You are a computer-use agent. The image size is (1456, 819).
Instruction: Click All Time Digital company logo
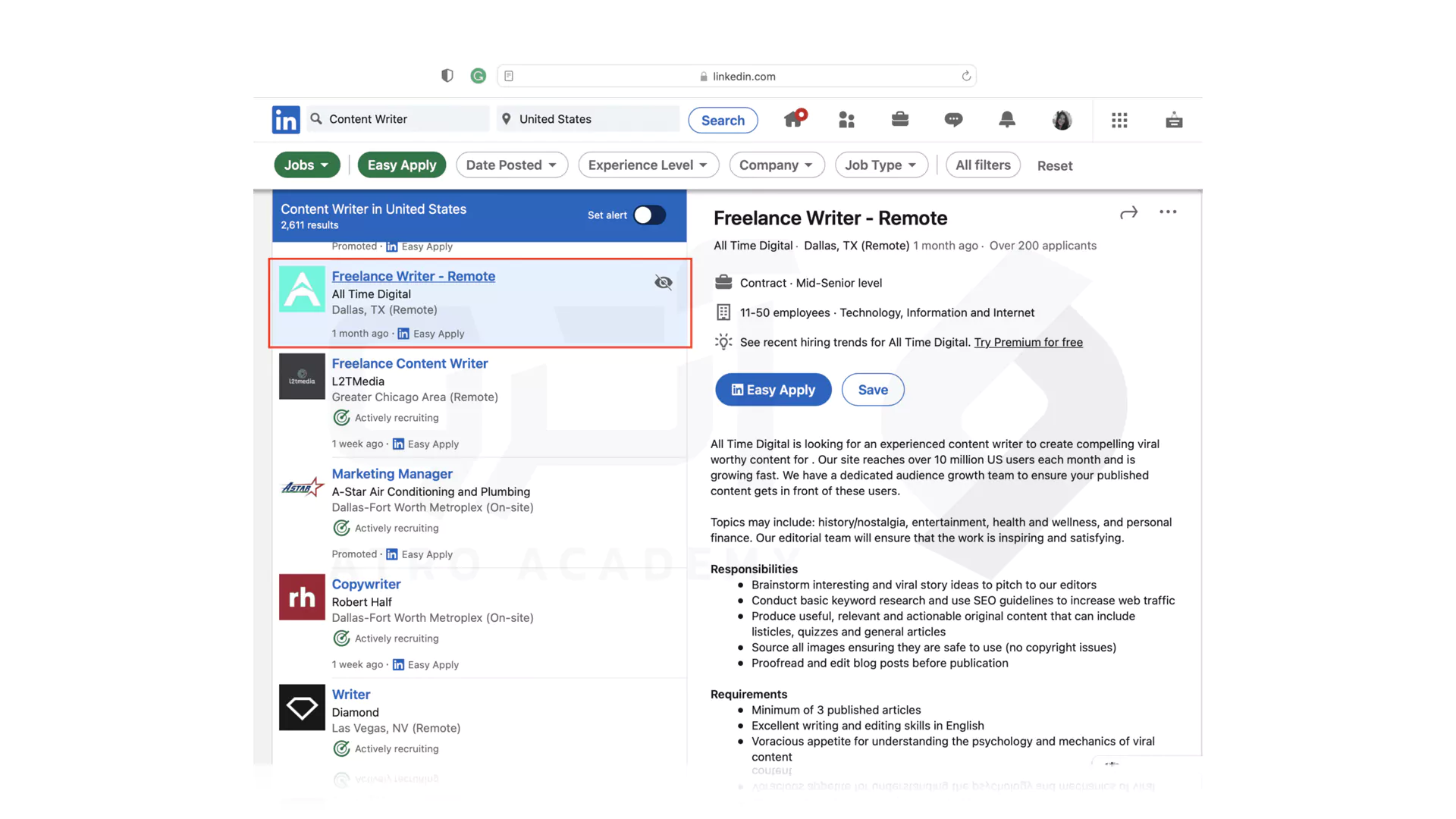pos(302,289)
